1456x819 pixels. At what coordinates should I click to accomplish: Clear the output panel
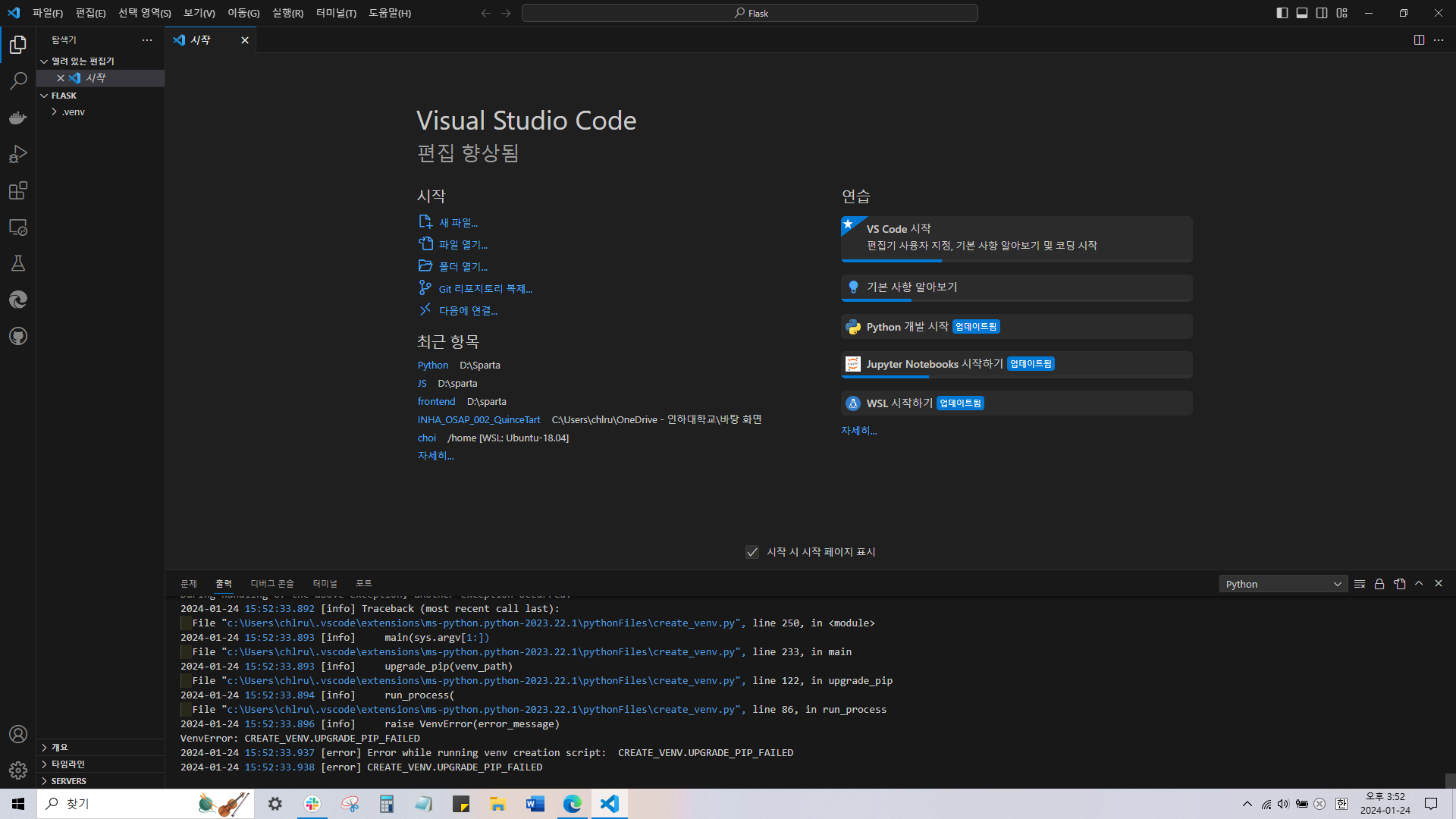[x=1360, y=584]
